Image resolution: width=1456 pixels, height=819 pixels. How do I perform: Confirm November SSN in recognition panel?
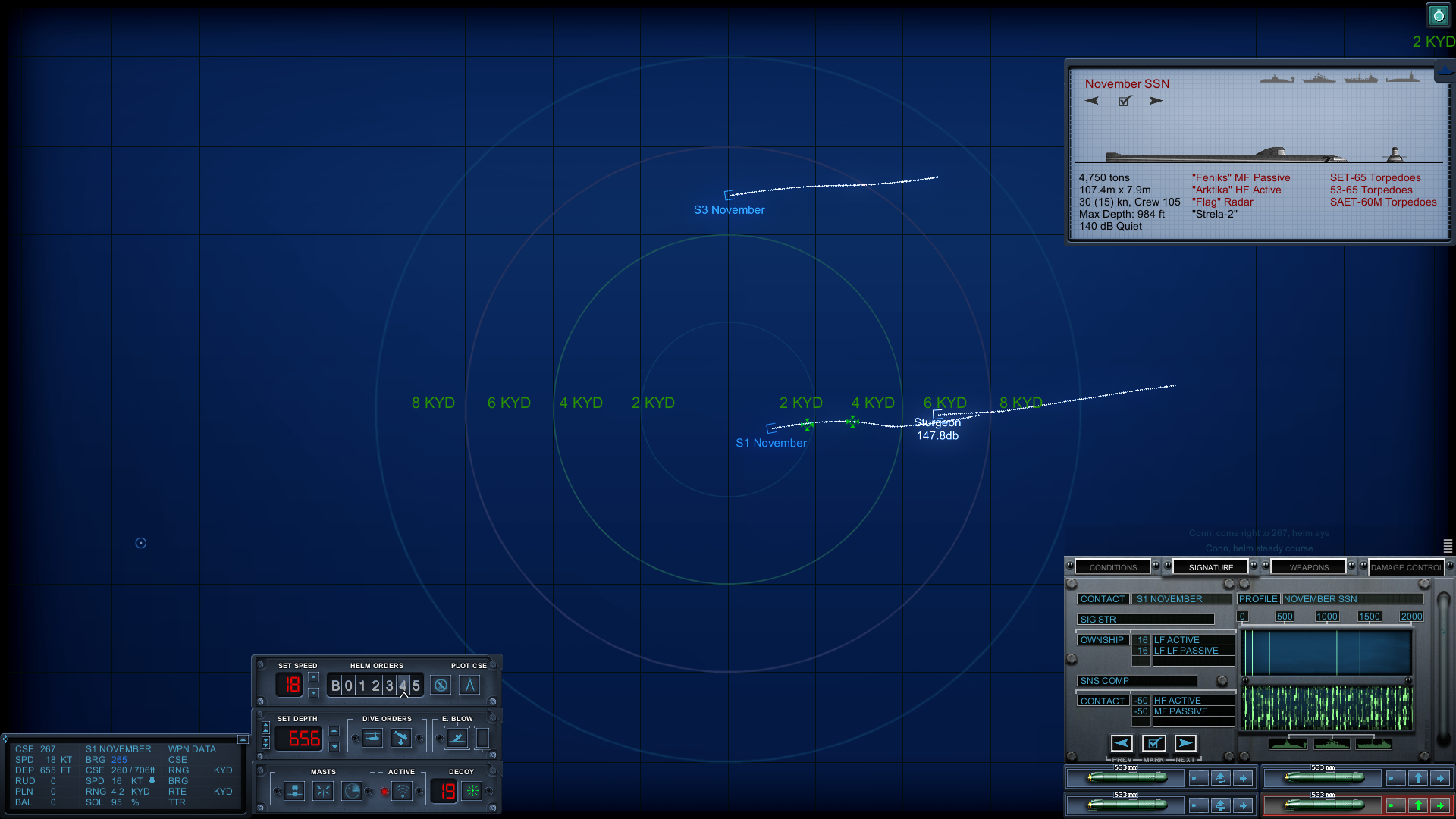tap(1125, 101)
